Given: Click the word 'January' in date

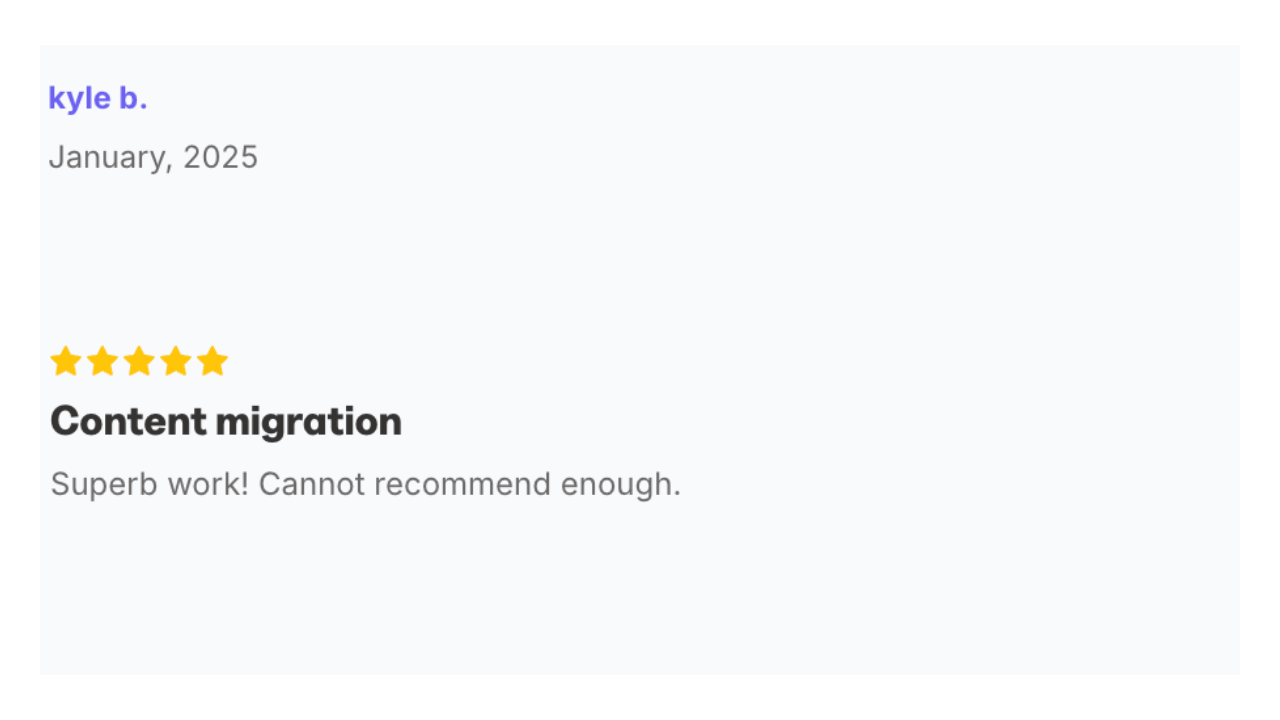Looking at the screenshot, I should (x=110, y=157).
